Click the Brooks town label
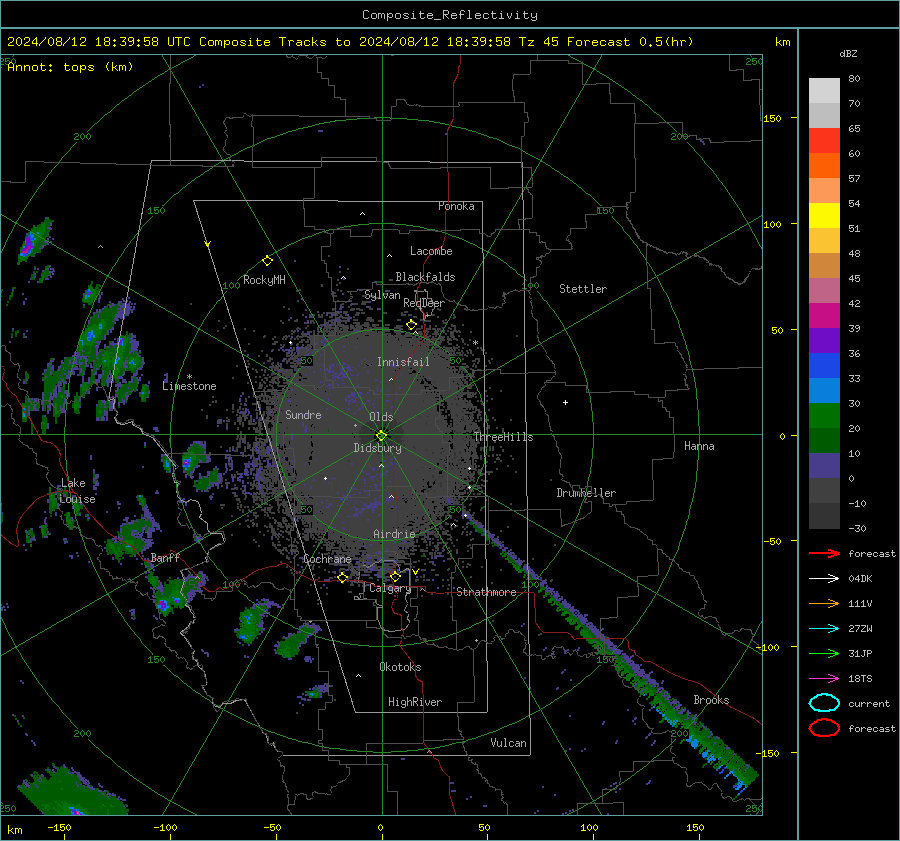 711,700
